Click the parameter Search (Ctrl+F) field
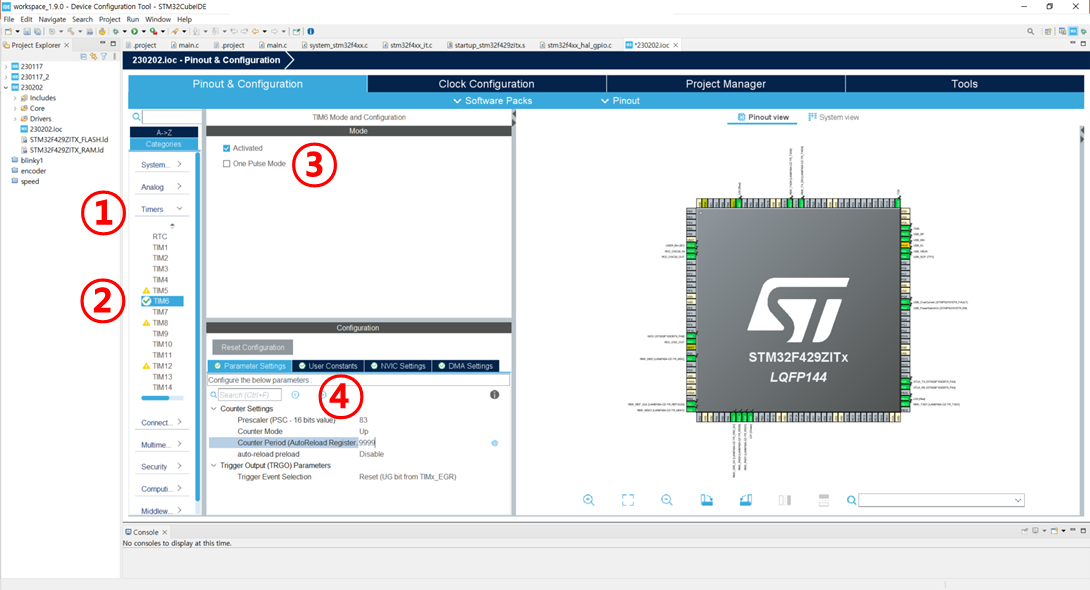 click(x=250, y=395)
